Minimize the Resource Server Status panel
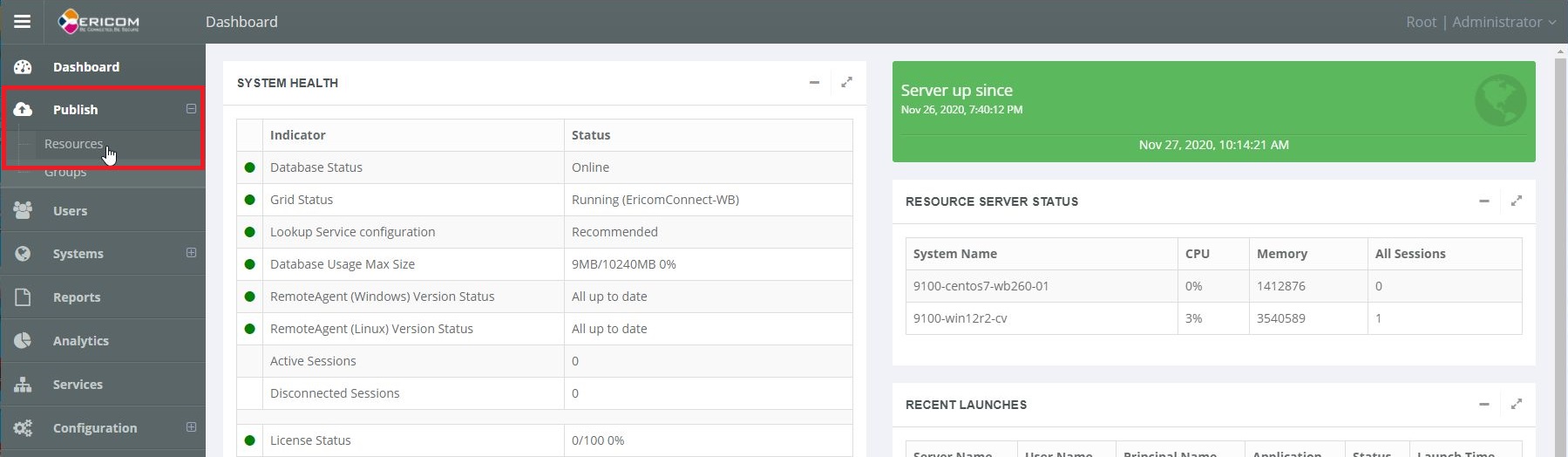 (x=1483, y=201)
